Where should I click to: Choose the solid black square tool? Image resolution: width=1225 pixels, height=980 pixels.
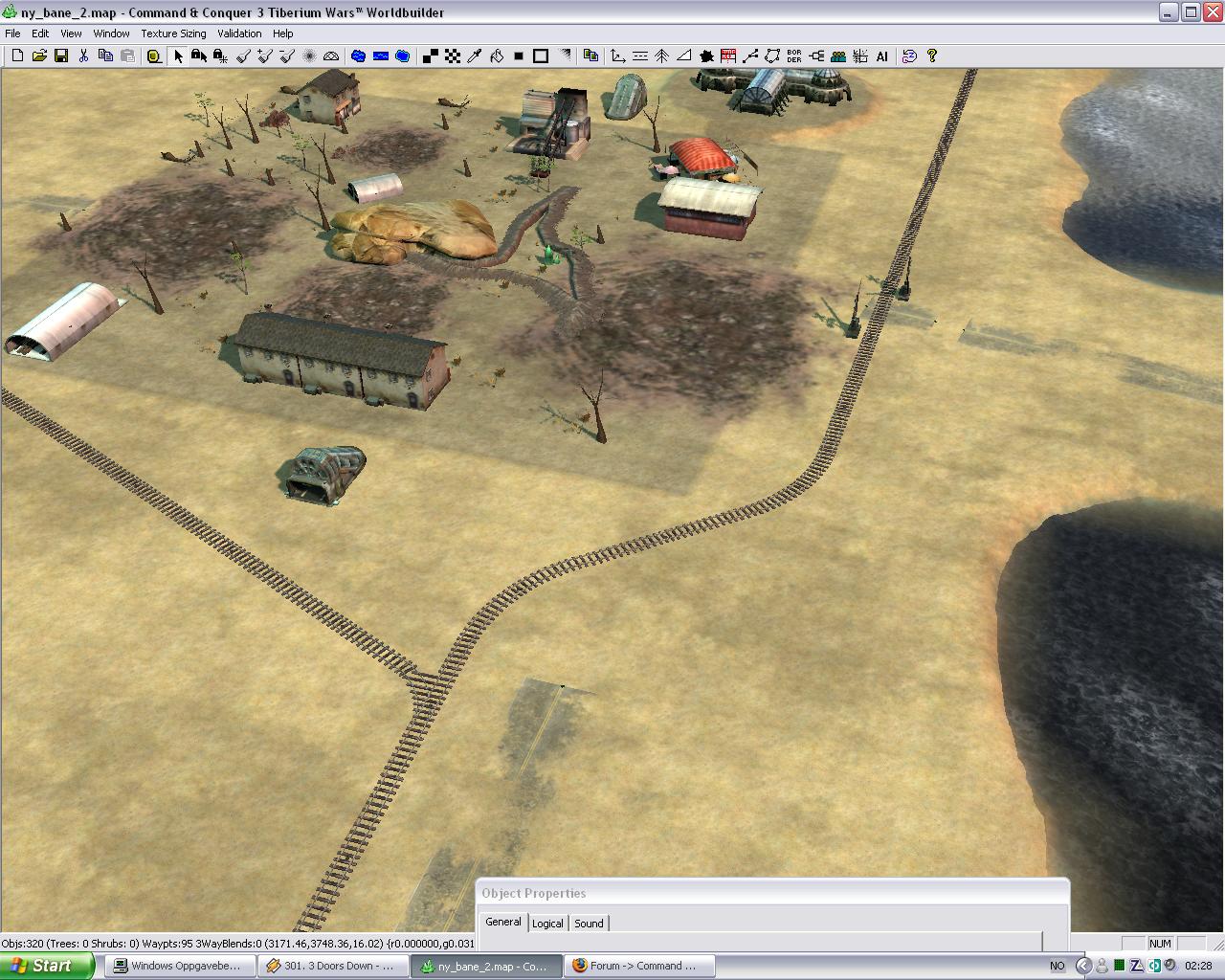pos(519,56)
